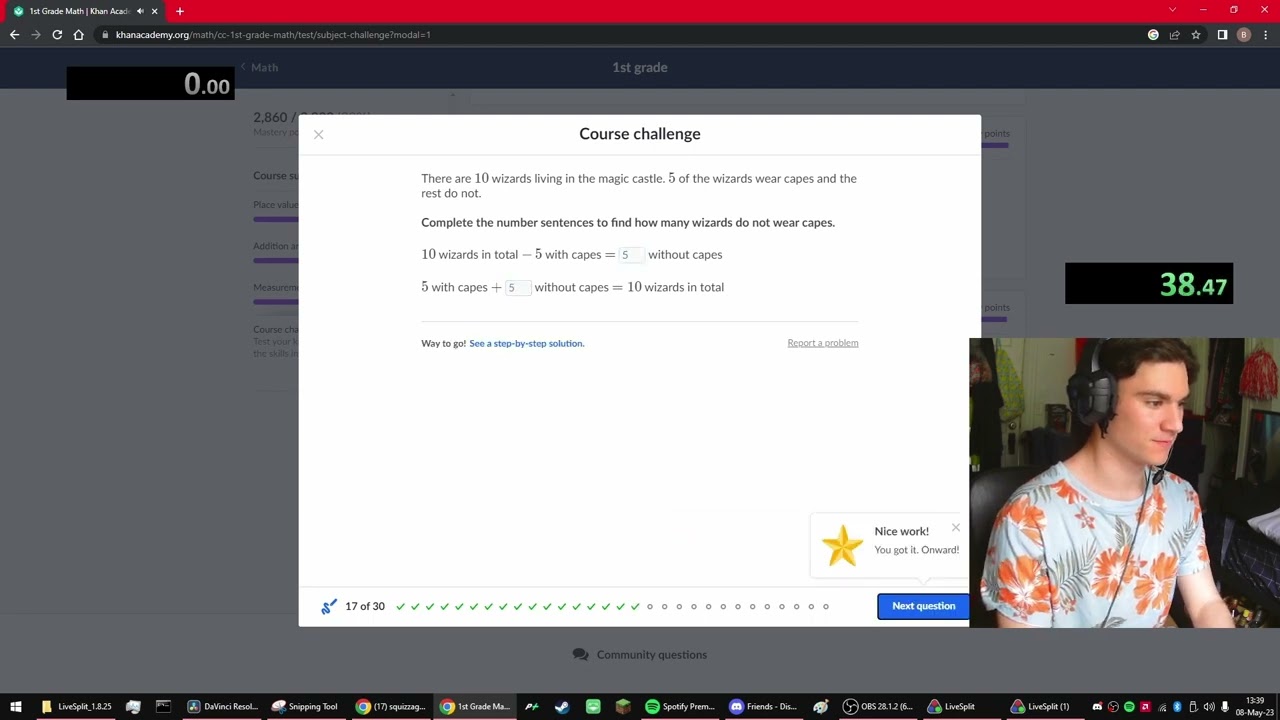1280x720 pixels.
Task: Open the step-by-step solution link
Action: coord(526,343)
